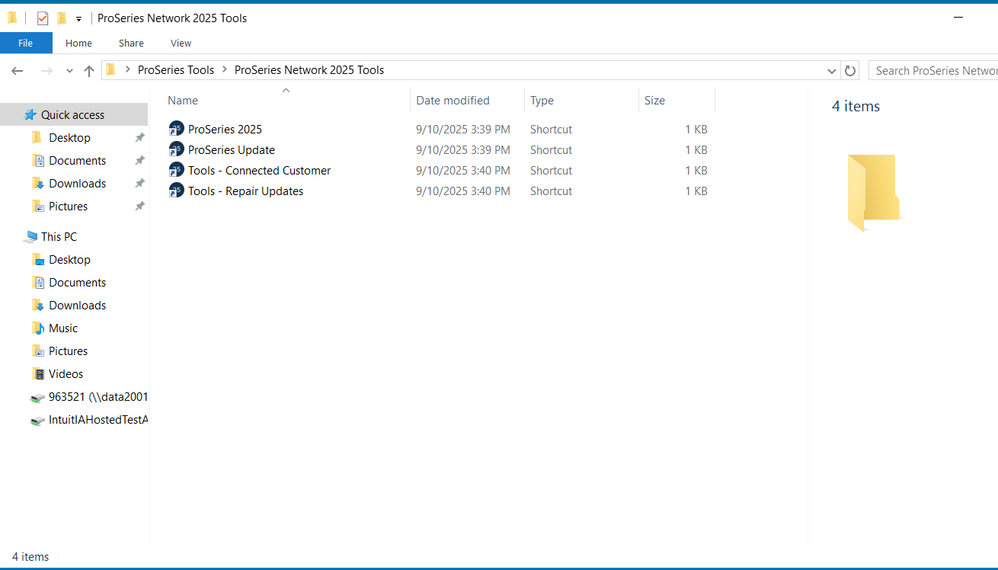Open pinned Downloads under Quick access

pos(77,183)
